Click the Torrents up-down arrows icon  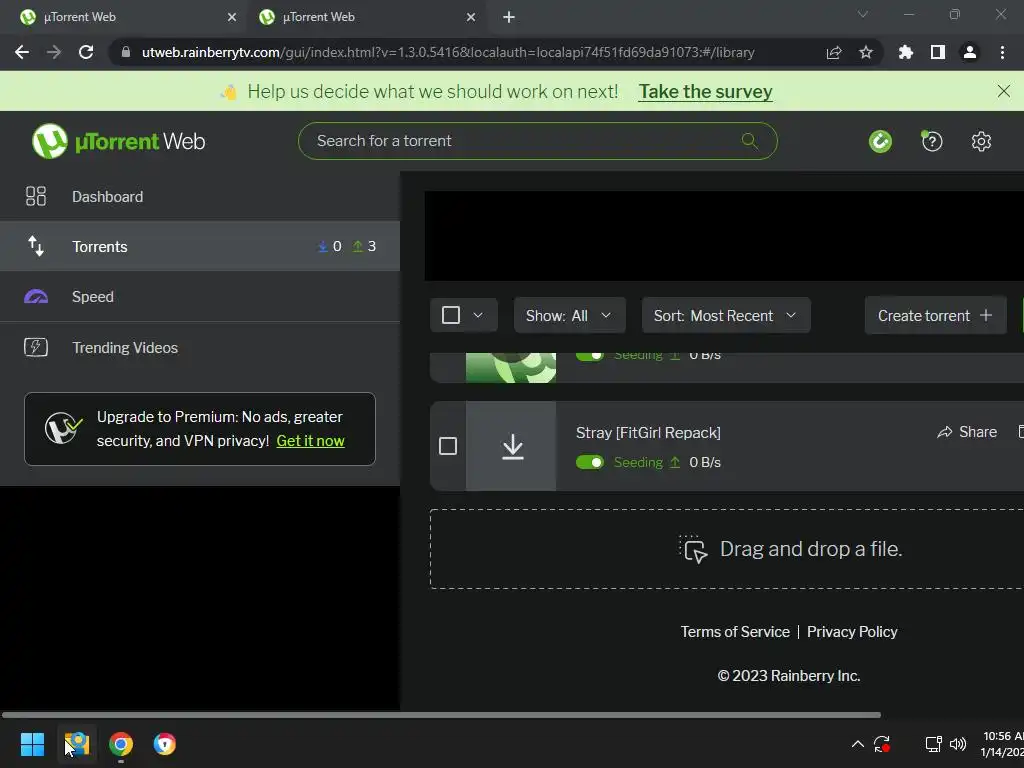click(x=36, y=246)
